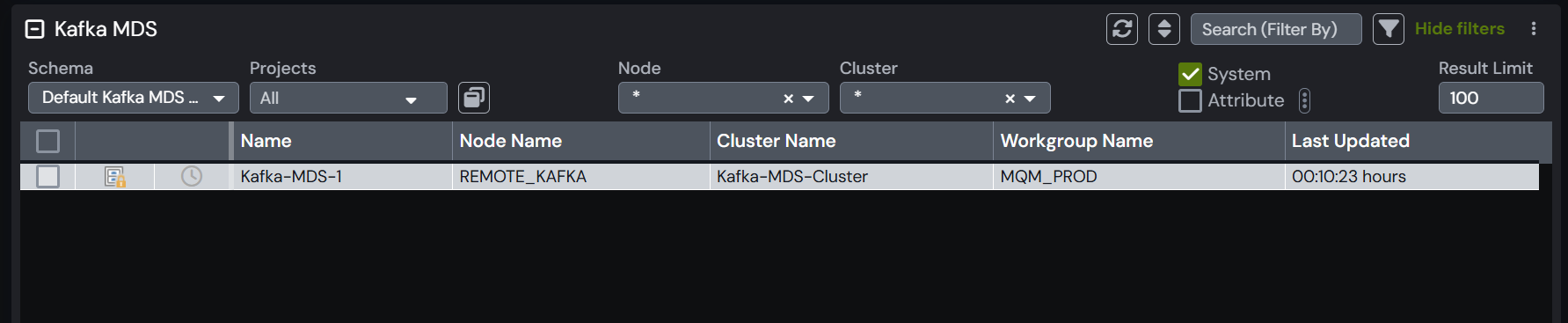Sort by Last Updated column header

point(1350,141)
